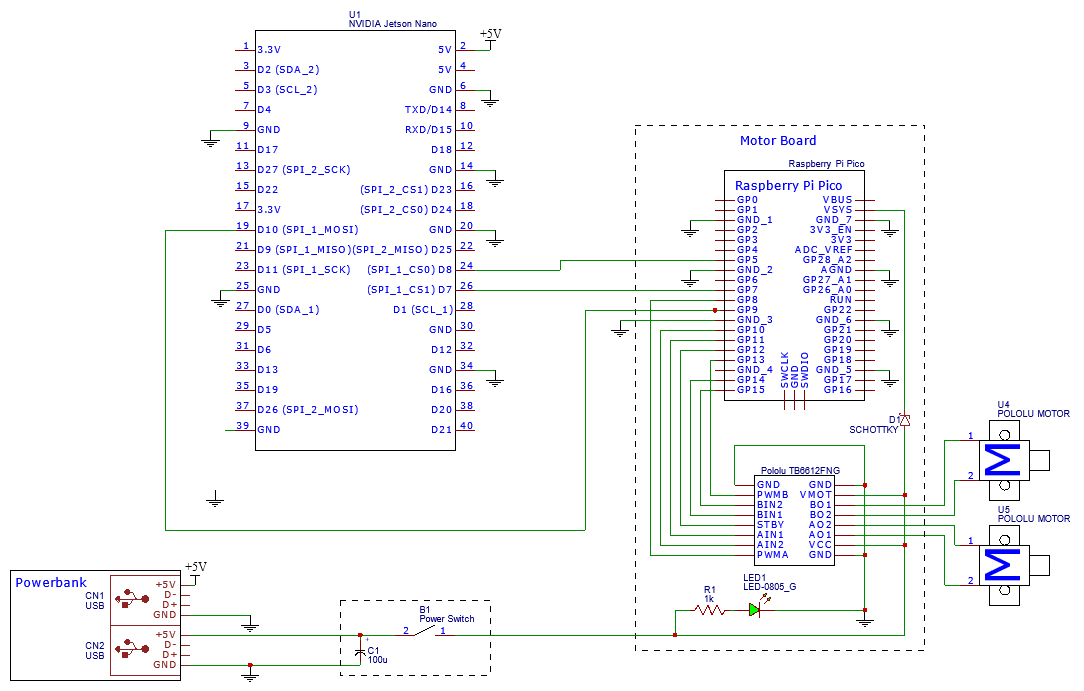This screenshot has width=1084, height=691.
Task: Click pin label "D1 (SCL_1)"
Action: point(423,310)
